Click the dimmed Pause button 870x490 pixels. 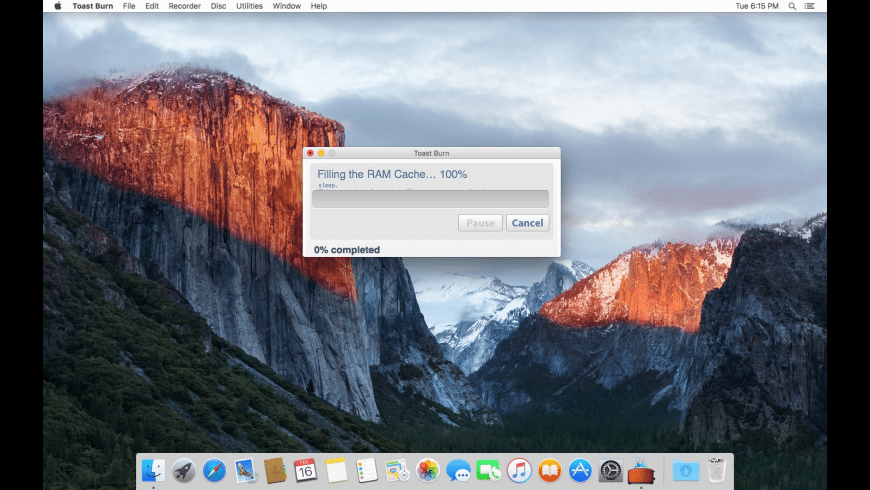[x=480, y=223]
